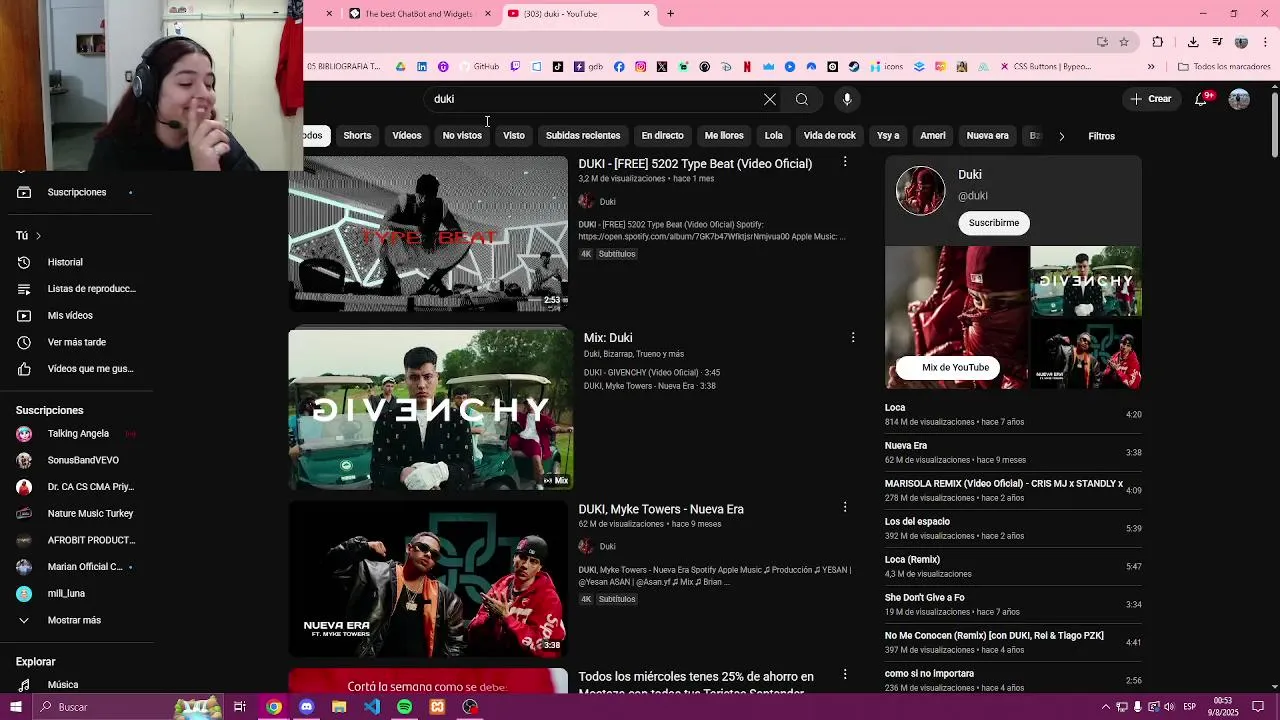Bookmark this page with the star icon
The image size is (1280, 720).
1124,42
